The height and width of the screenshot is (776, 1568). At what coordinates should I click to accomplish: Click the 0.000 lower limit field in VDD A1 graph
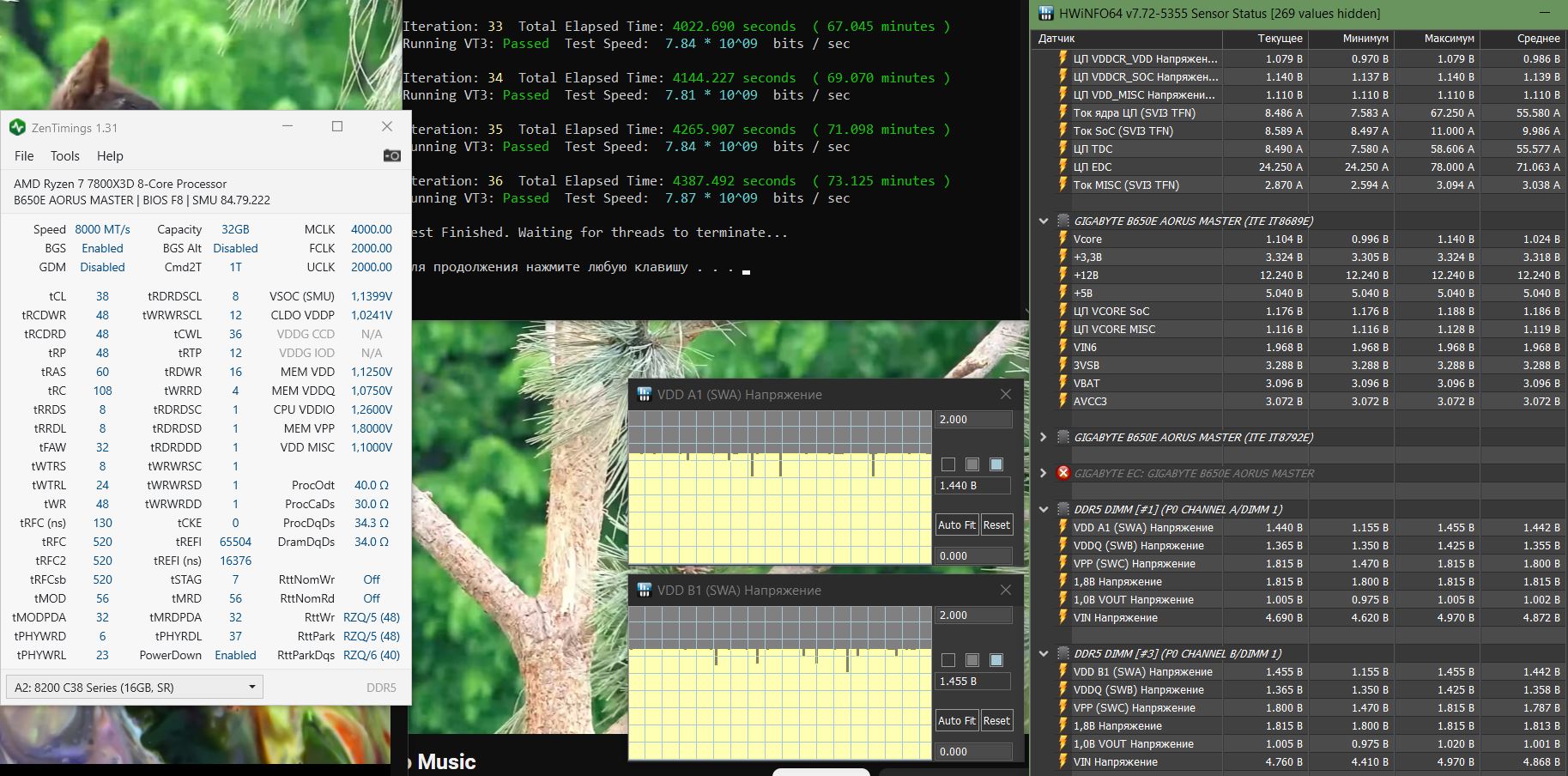point(973,556)
